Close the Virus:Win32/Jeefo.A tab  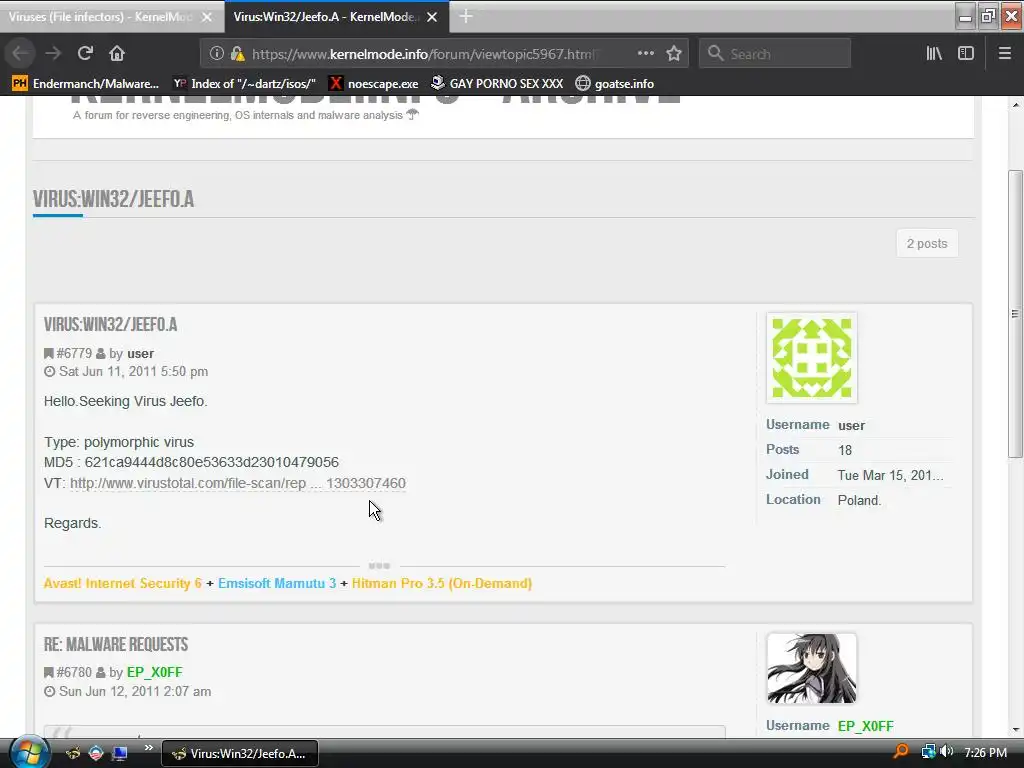pos(432,17)
